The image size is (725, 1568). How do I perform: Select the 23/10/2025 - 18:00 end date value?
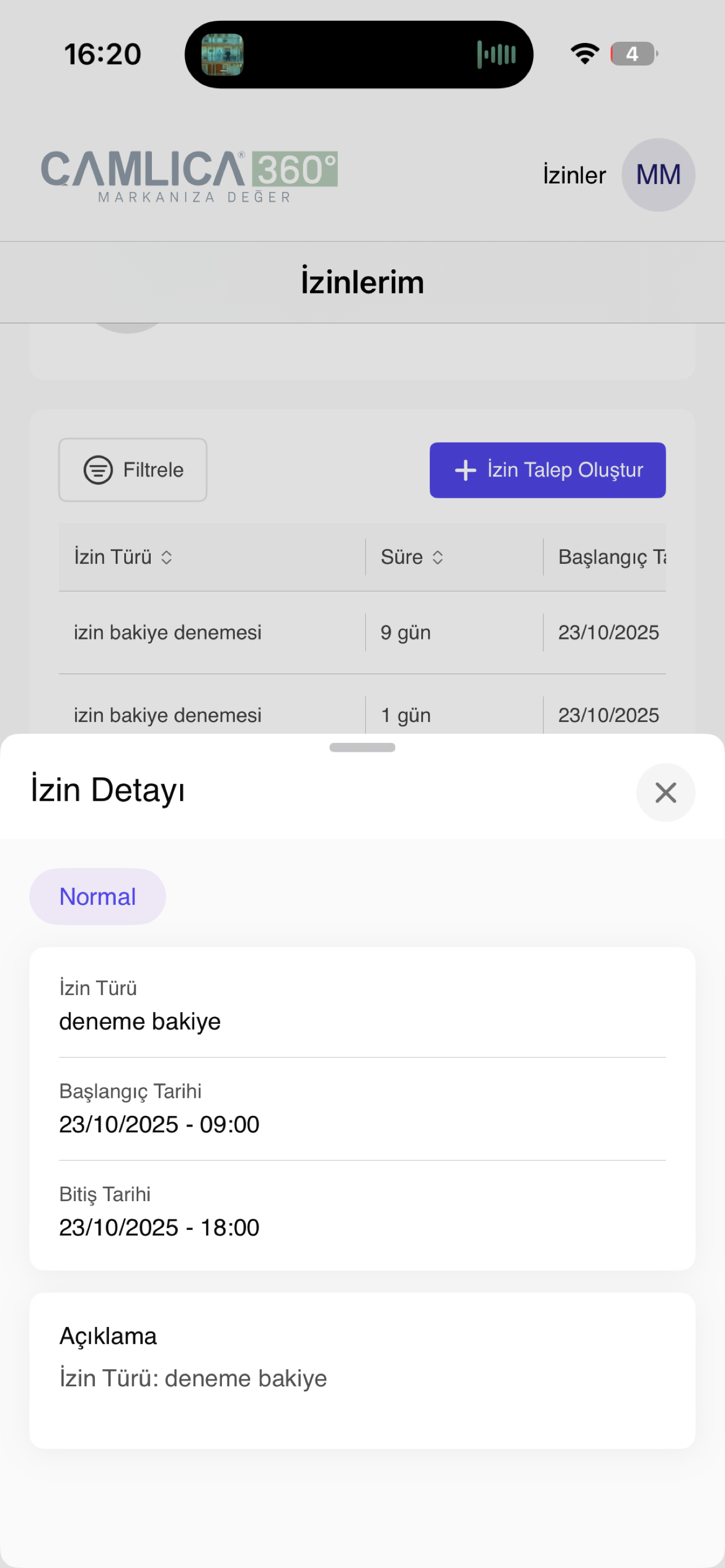(159, 1227)
